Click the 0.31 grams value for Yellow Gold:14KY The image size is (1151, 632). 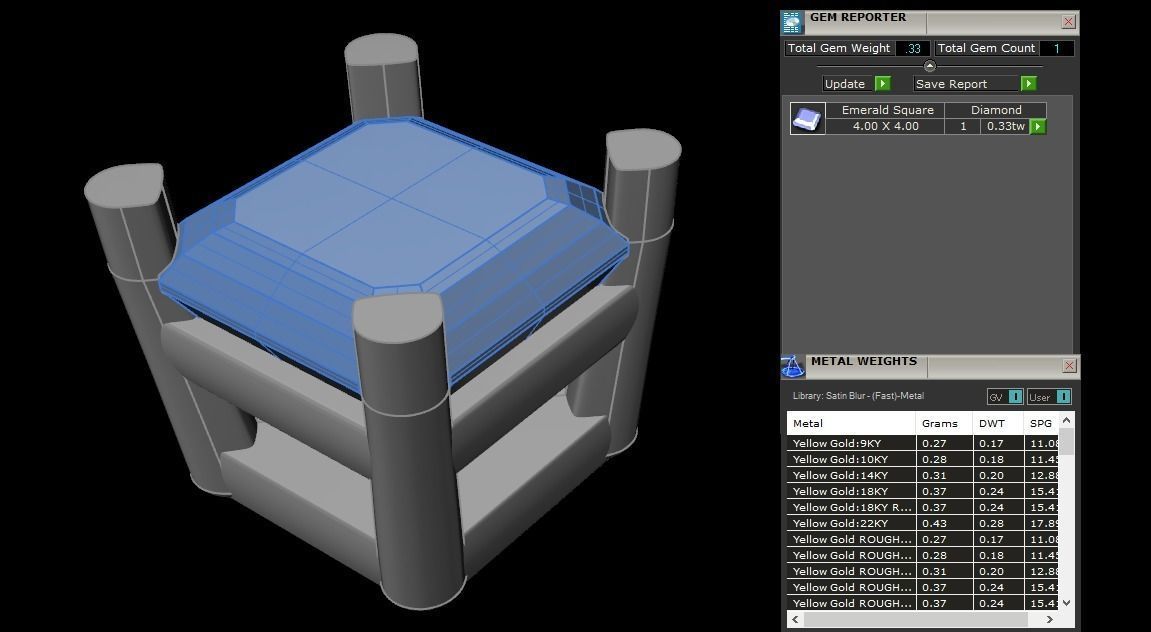click(x=934, y=476)
